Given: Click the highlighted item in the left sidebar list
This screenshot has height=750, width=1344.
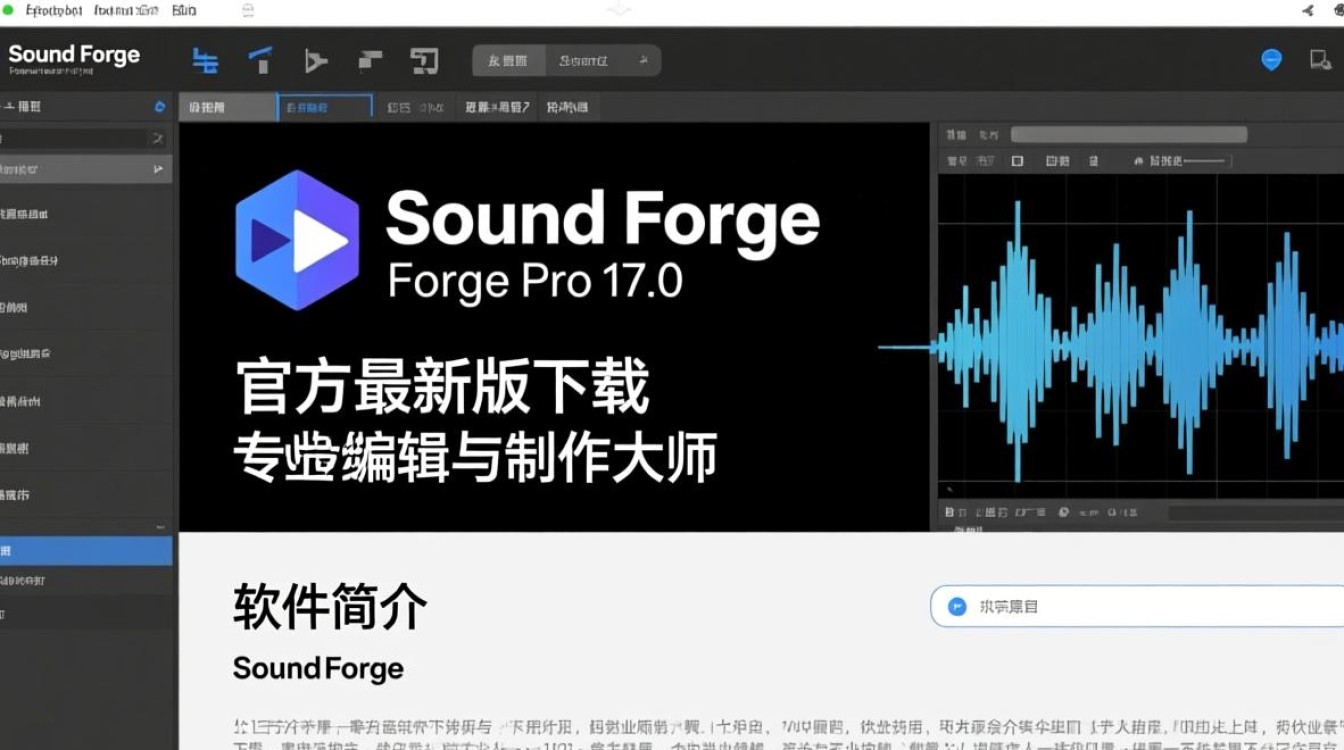Looking at the screenshot, I should click(x=85, y=550).
